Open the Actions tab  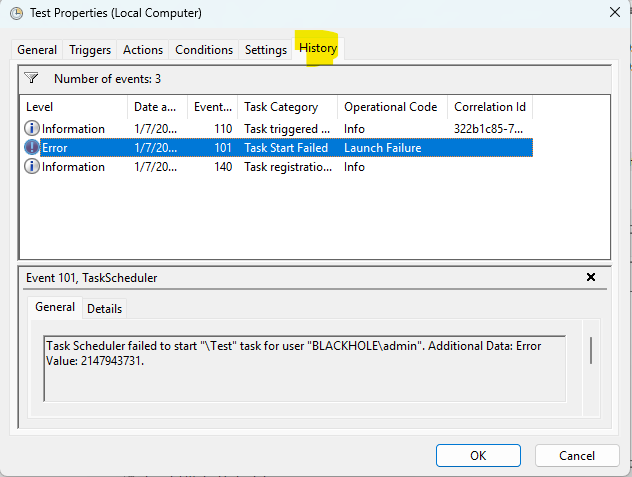click(x=143, y=50)
